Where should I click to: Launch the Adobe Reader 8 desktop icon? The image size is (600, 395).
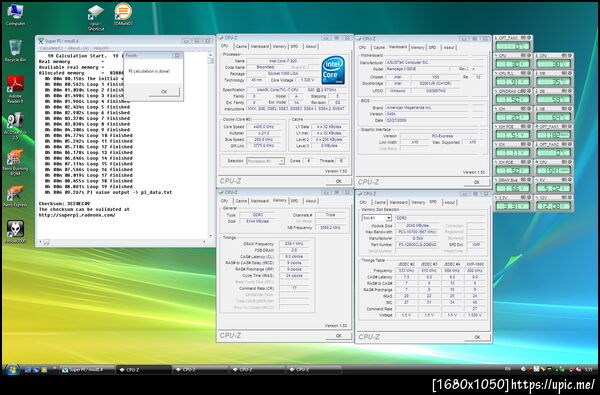point(15,89)
